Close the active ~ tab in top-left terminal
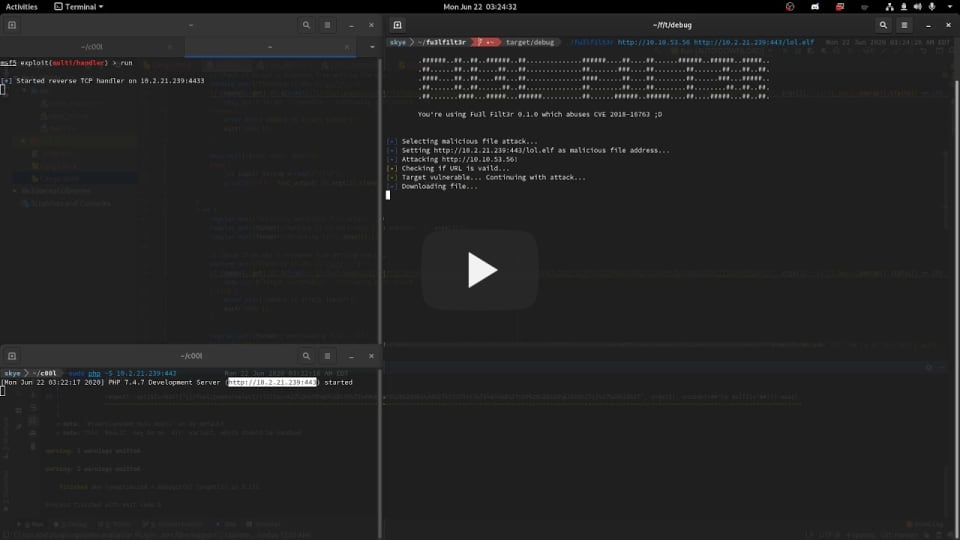The width and height of the screenshot is (960, 540). pyautogui.click(x=347, y=47)
